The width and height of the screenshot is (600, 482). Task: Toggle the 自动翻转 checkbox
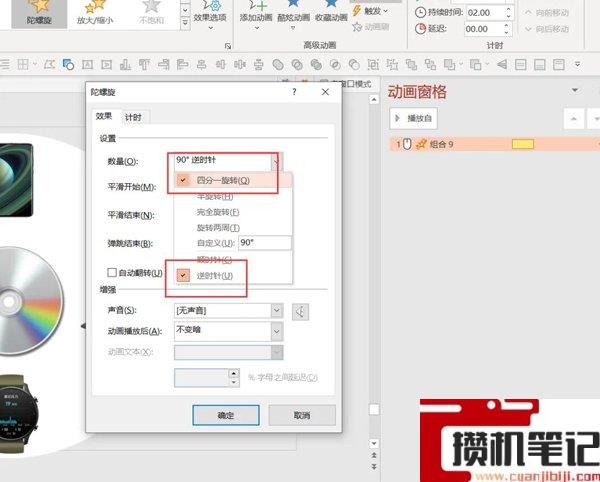tap(112, 272)
